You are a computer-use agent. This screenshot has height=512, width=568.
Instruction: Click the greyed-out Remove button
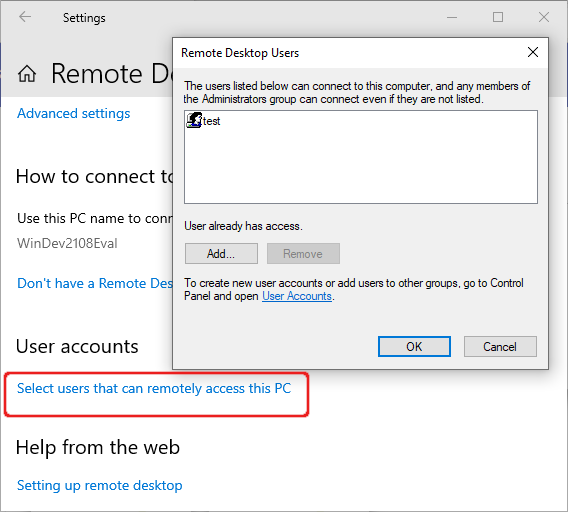[303, 254]
